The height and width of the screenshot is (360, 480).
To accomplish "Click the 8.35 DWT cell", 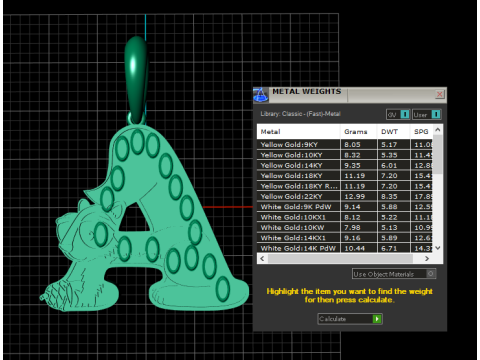I will 394,196.
